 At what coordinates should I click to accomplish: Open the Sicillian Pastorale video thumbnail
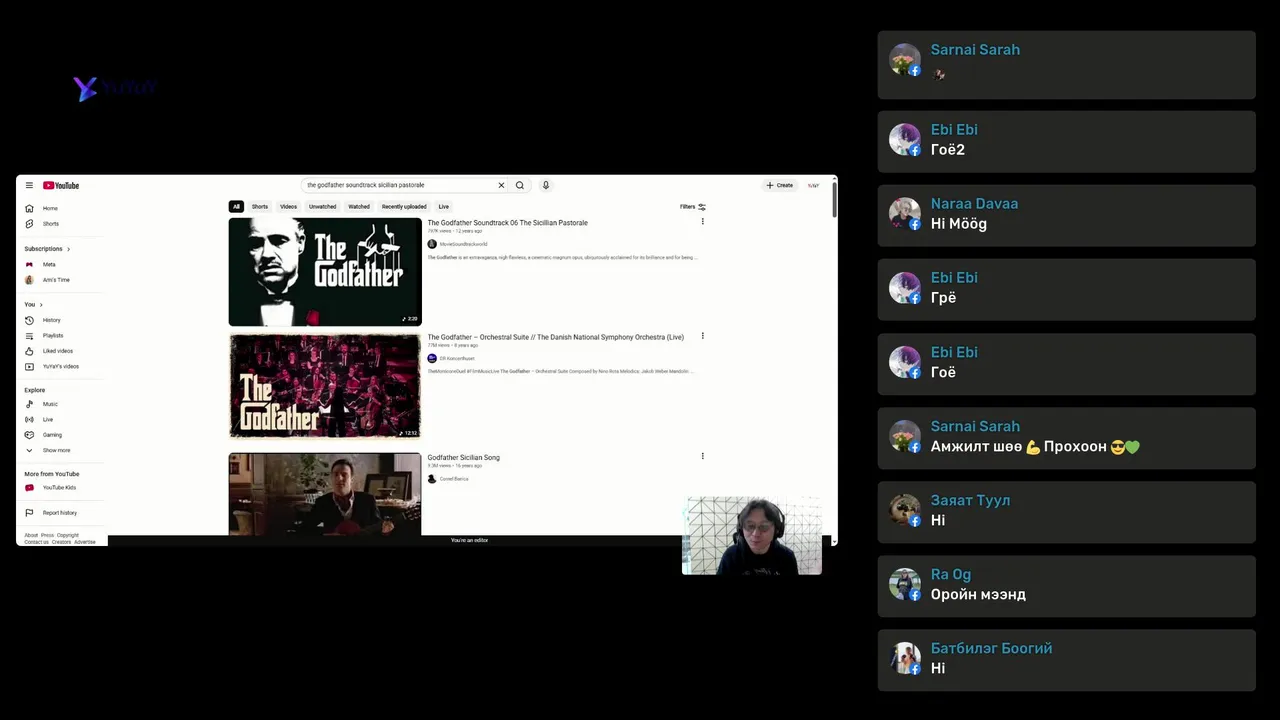coord(325,272)
